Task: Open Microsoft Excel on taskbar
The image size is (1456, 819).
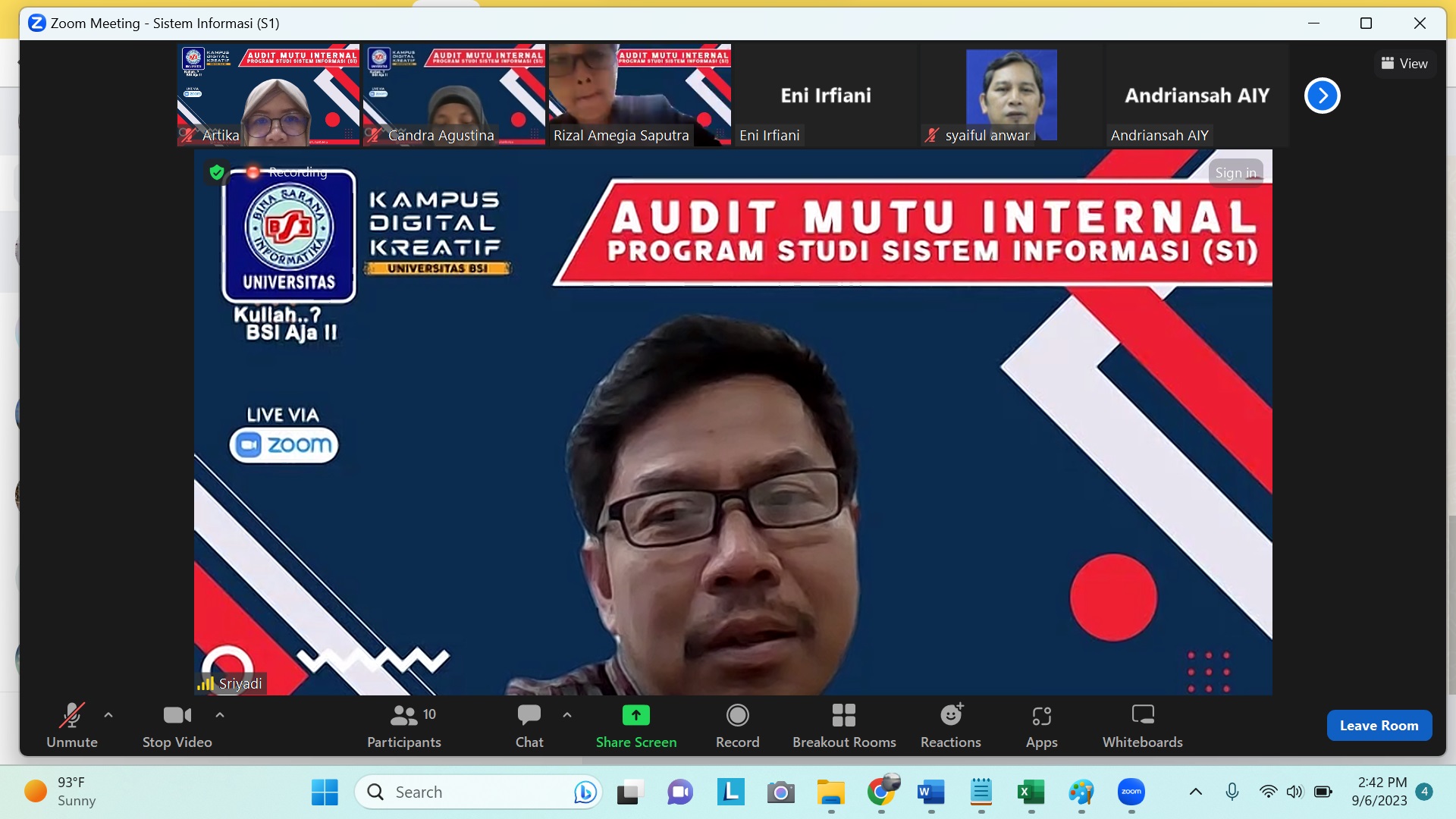Action: pyautogui.click(x=1031, y=792)
